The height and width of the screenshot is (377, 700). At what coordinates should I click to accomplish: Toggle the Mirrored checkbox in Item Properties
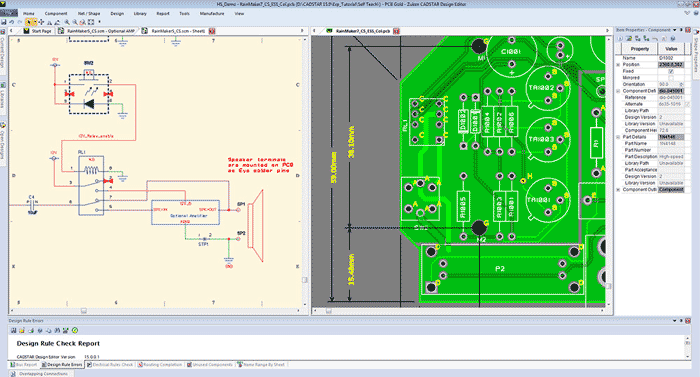pos(671,78)
